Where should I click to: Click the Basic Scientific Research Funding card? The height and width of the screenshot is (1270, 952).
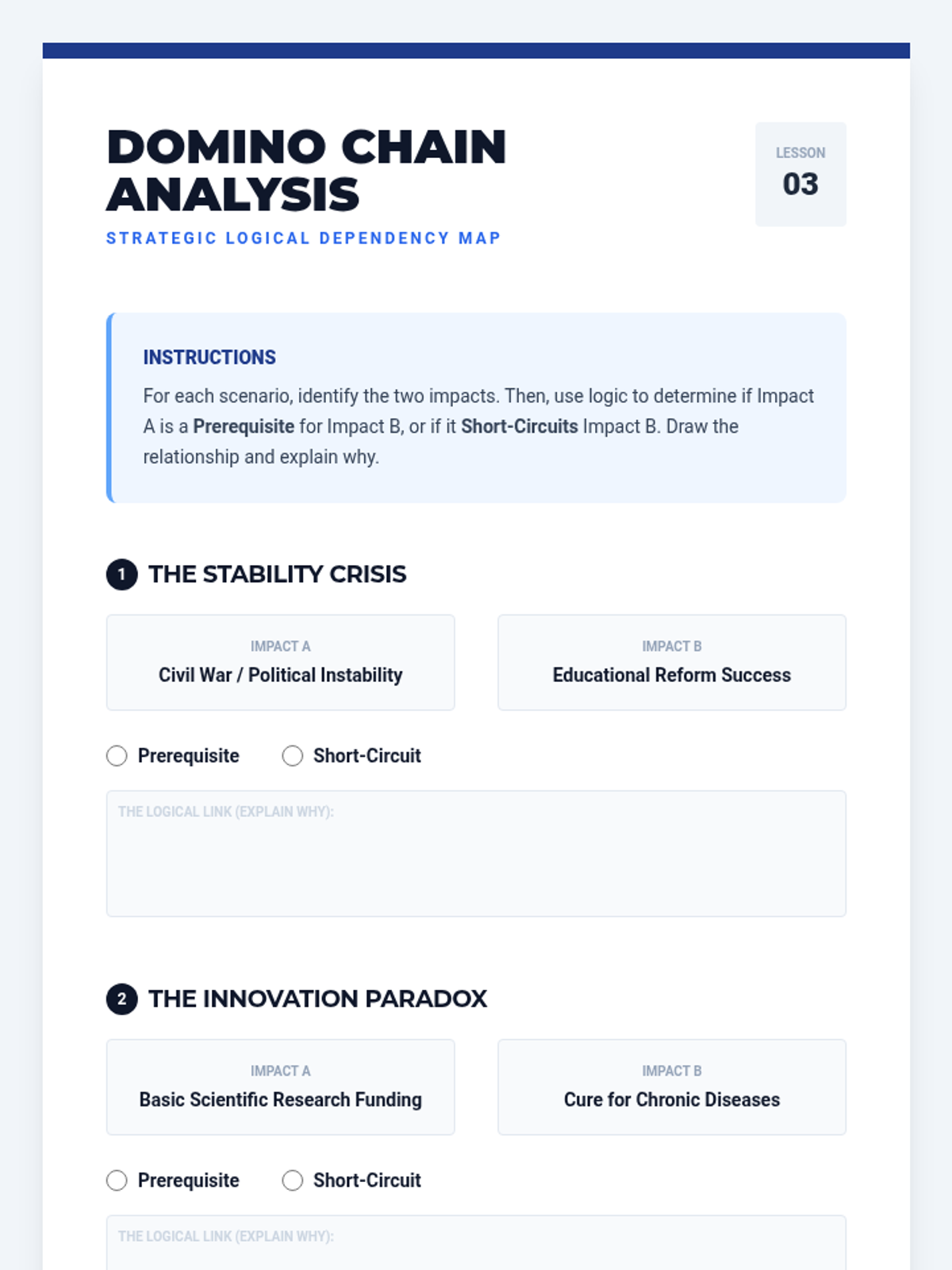[x=281, y=1087]
